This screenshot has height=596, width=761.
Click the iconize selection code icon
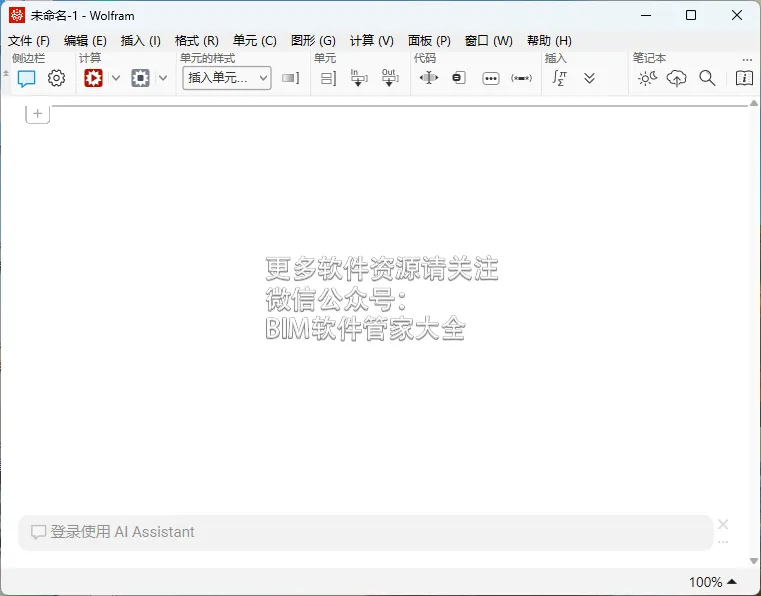[459, 78]
